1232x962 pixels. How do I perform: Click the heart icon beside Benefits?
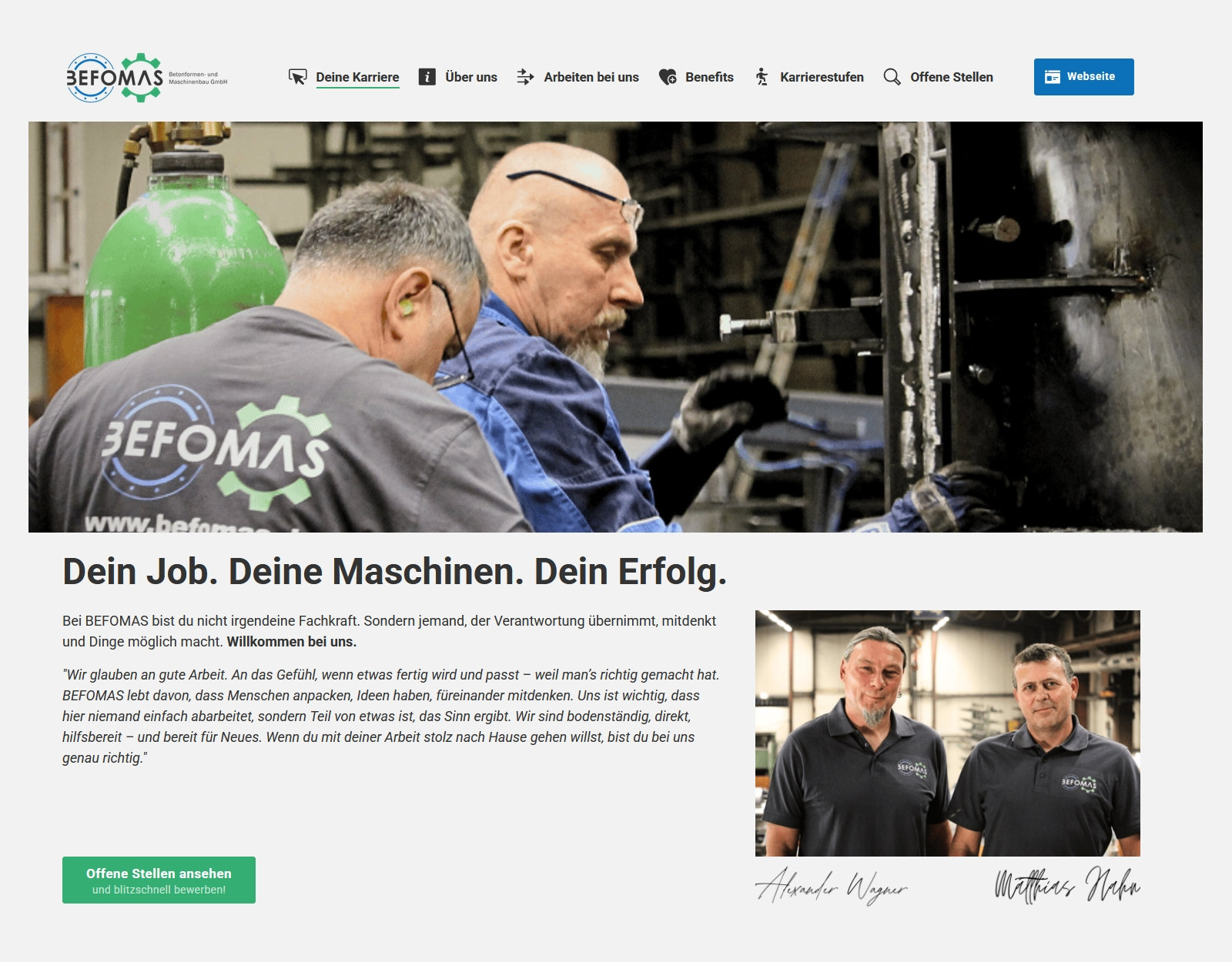pos(668,77)
